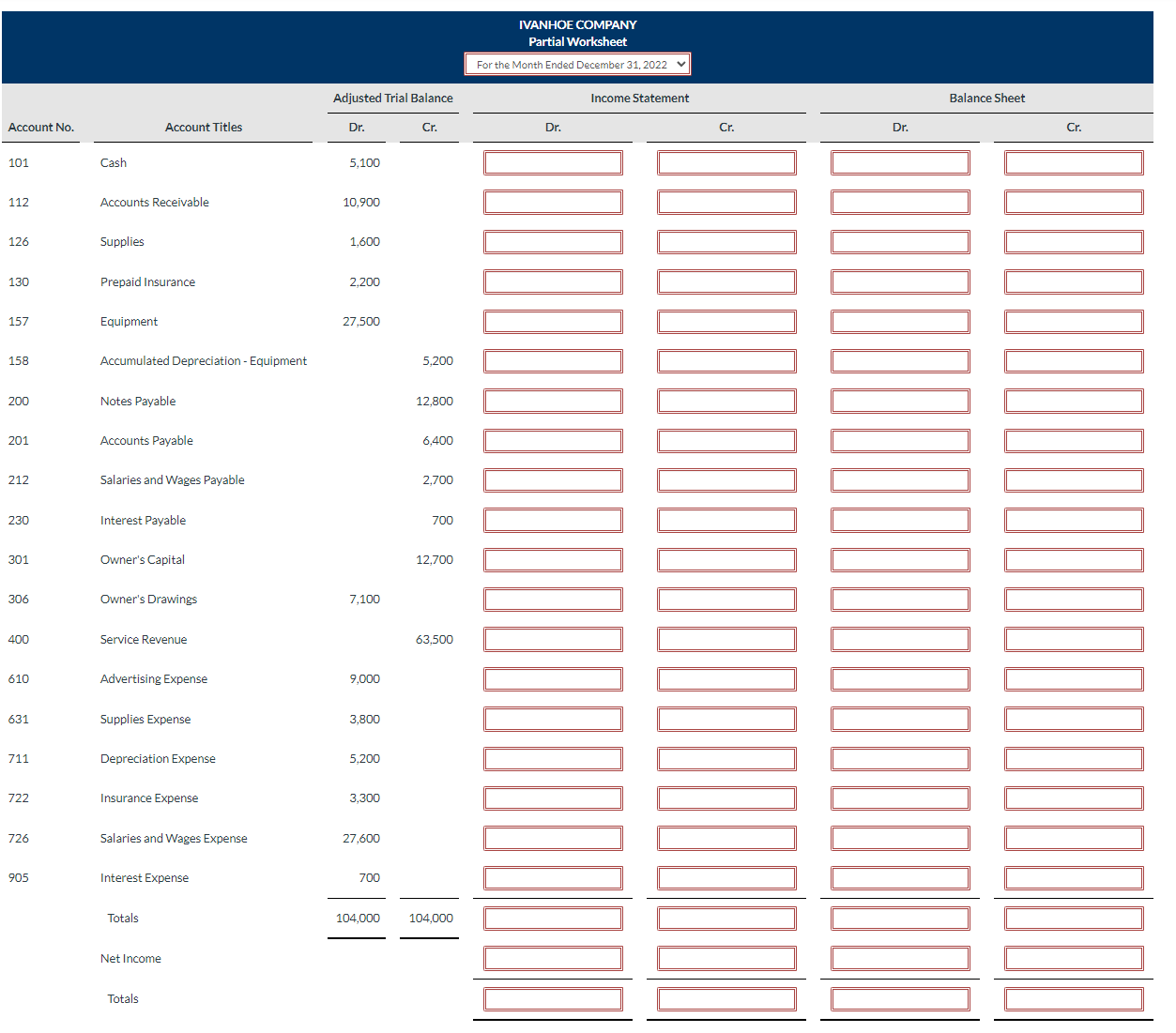Click the Service Revenue credit amount 63,500

(x=435, y=640)
